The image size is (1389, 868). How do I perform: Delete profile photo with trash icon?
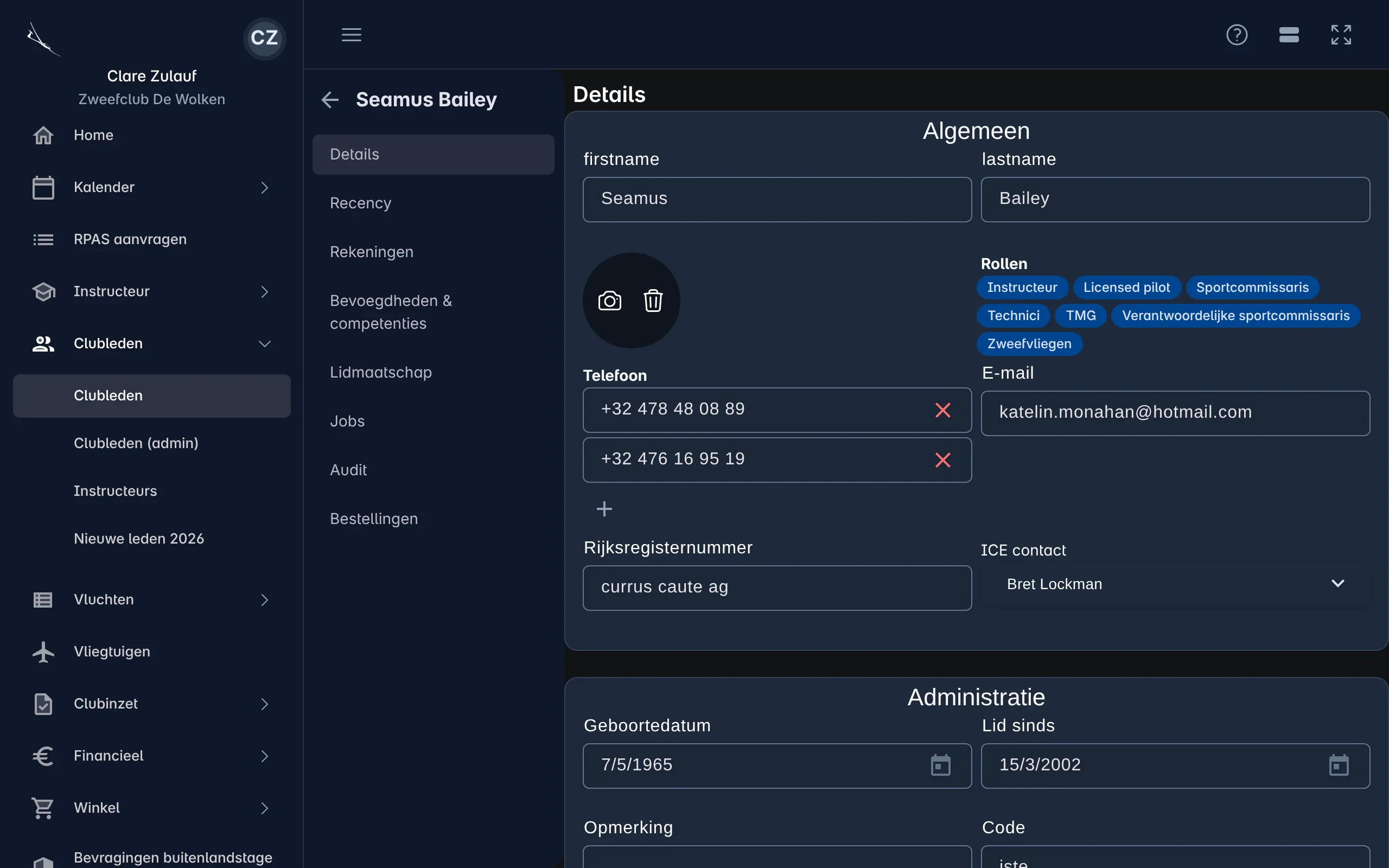[653, 300]
